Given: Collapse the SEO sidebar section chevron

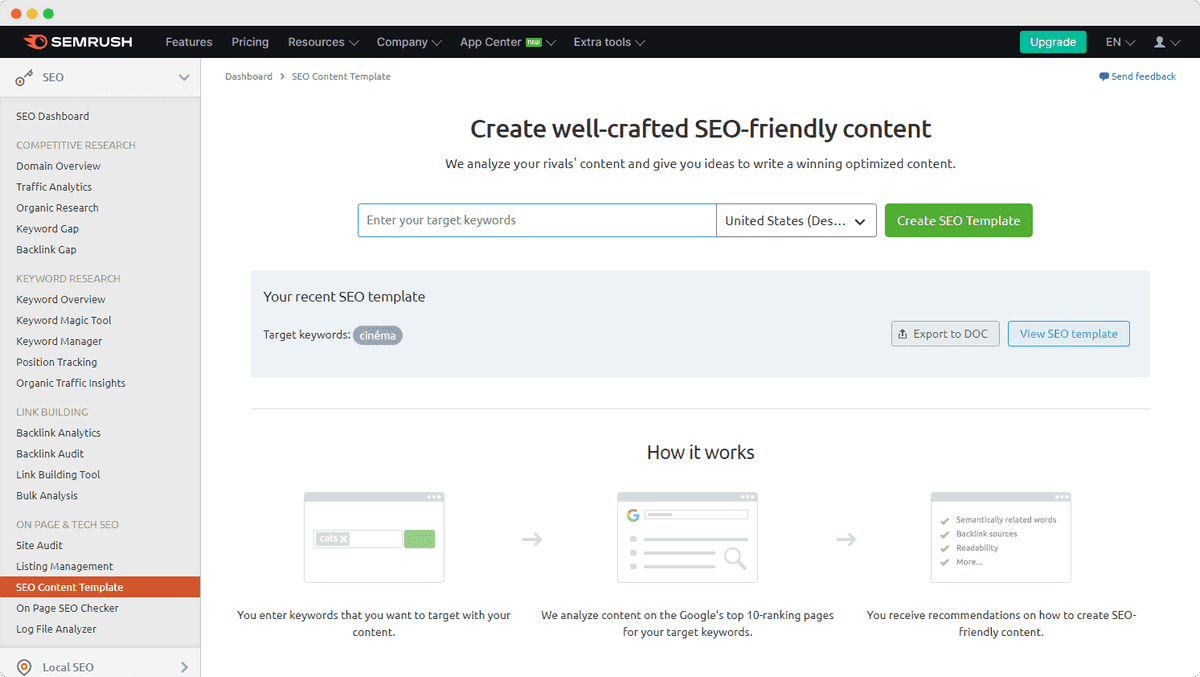Looking at the screenshot, I should [184, 77].
